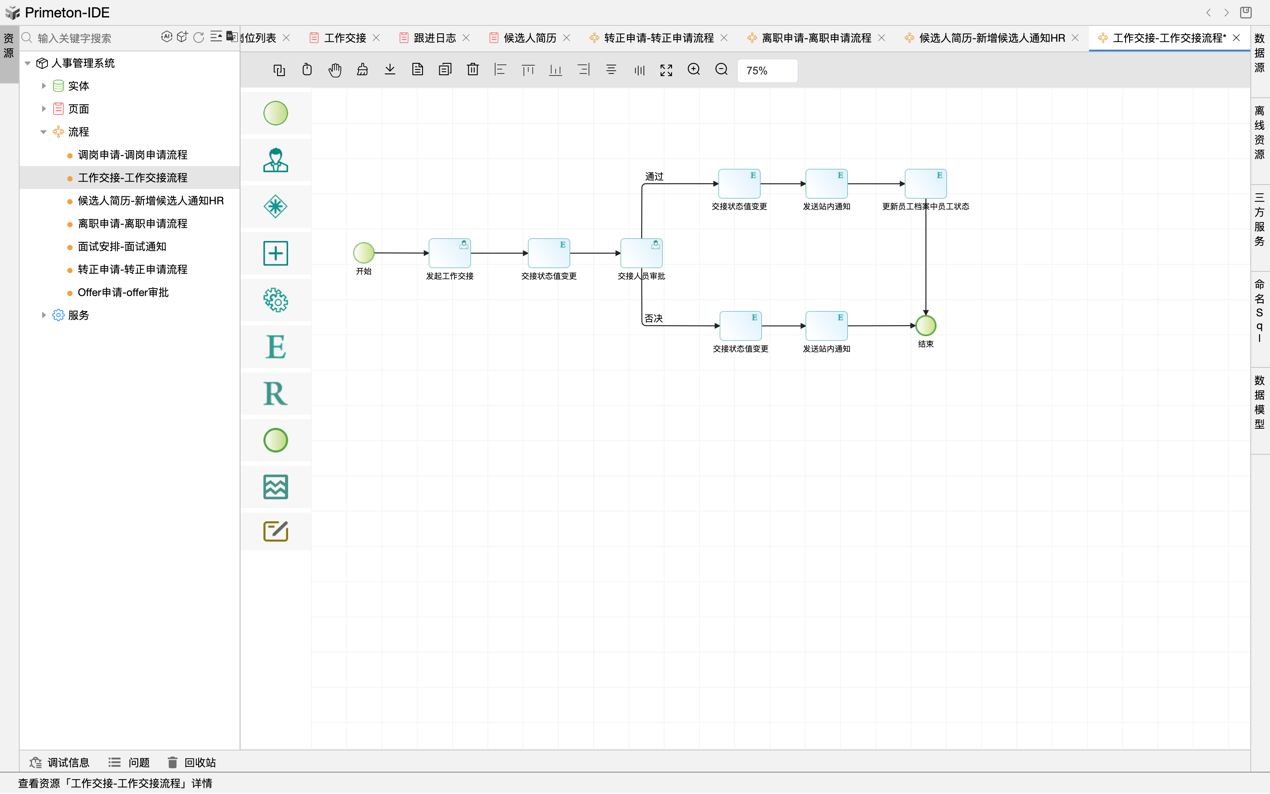Pick the asterisk gateway node in palette
Image resolution: width=1270 pixels, height=794 pixels.
coord(276,207)
